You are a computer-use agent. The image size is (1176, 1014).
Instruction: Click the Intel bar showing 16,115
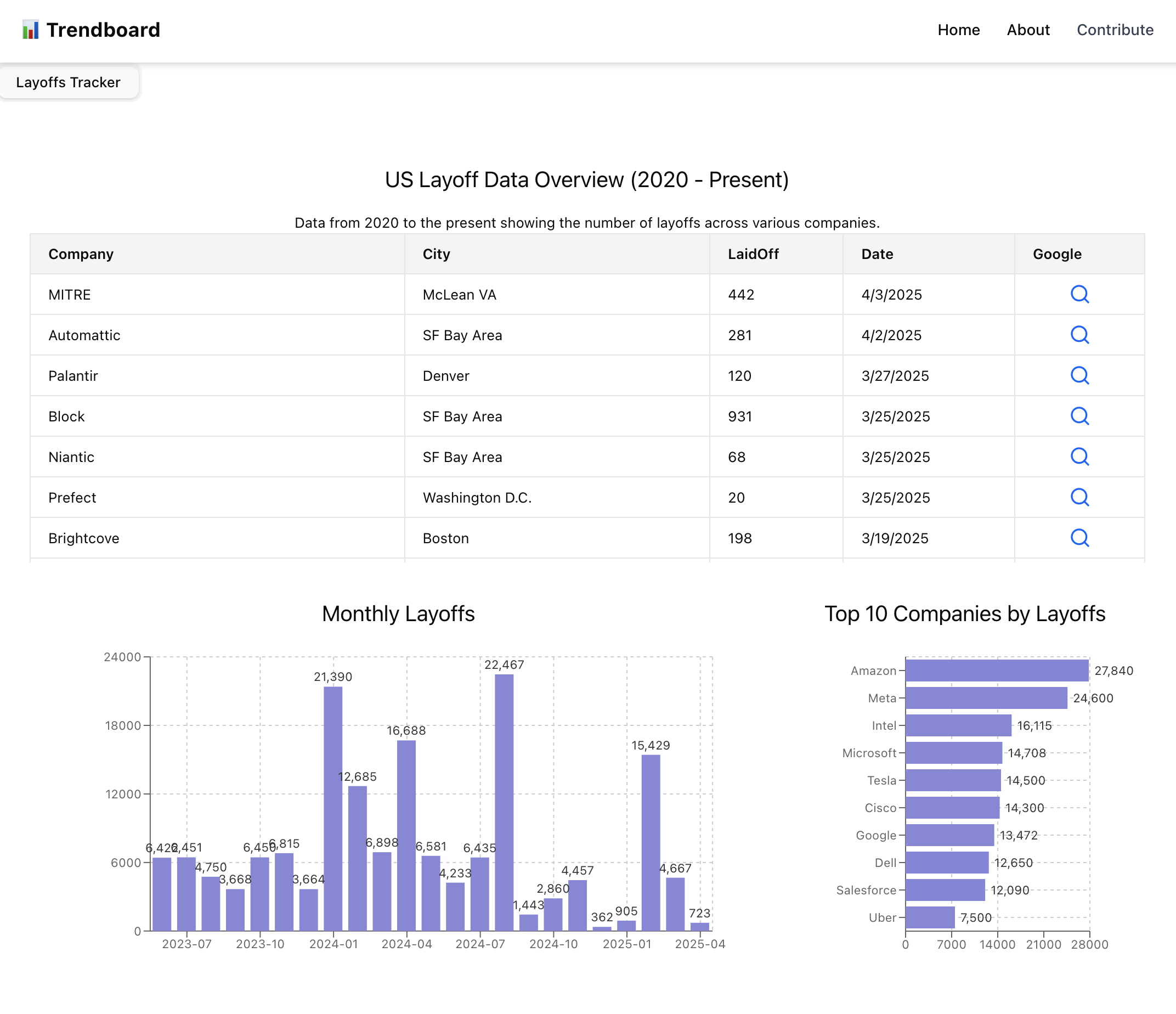coord(959,725)
